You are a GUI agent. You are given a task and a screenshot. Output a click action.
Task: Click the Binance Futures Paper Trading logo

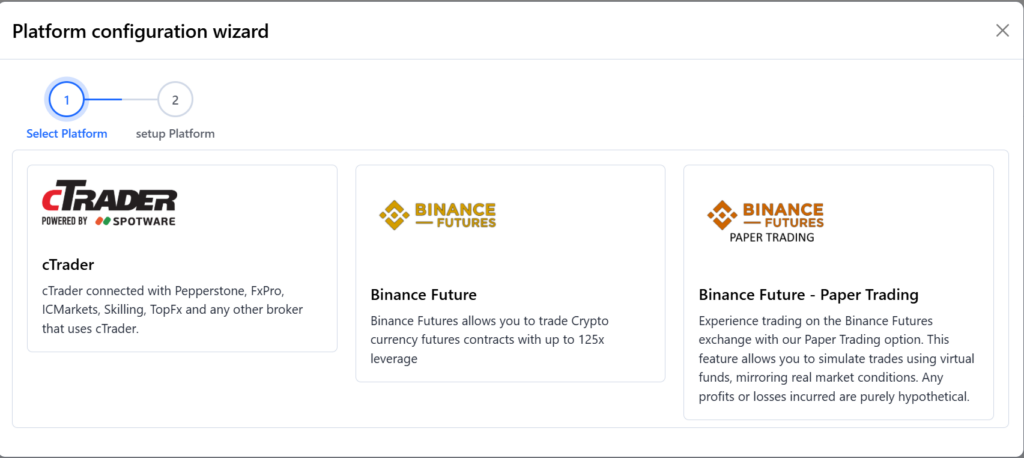pos(765,221)
